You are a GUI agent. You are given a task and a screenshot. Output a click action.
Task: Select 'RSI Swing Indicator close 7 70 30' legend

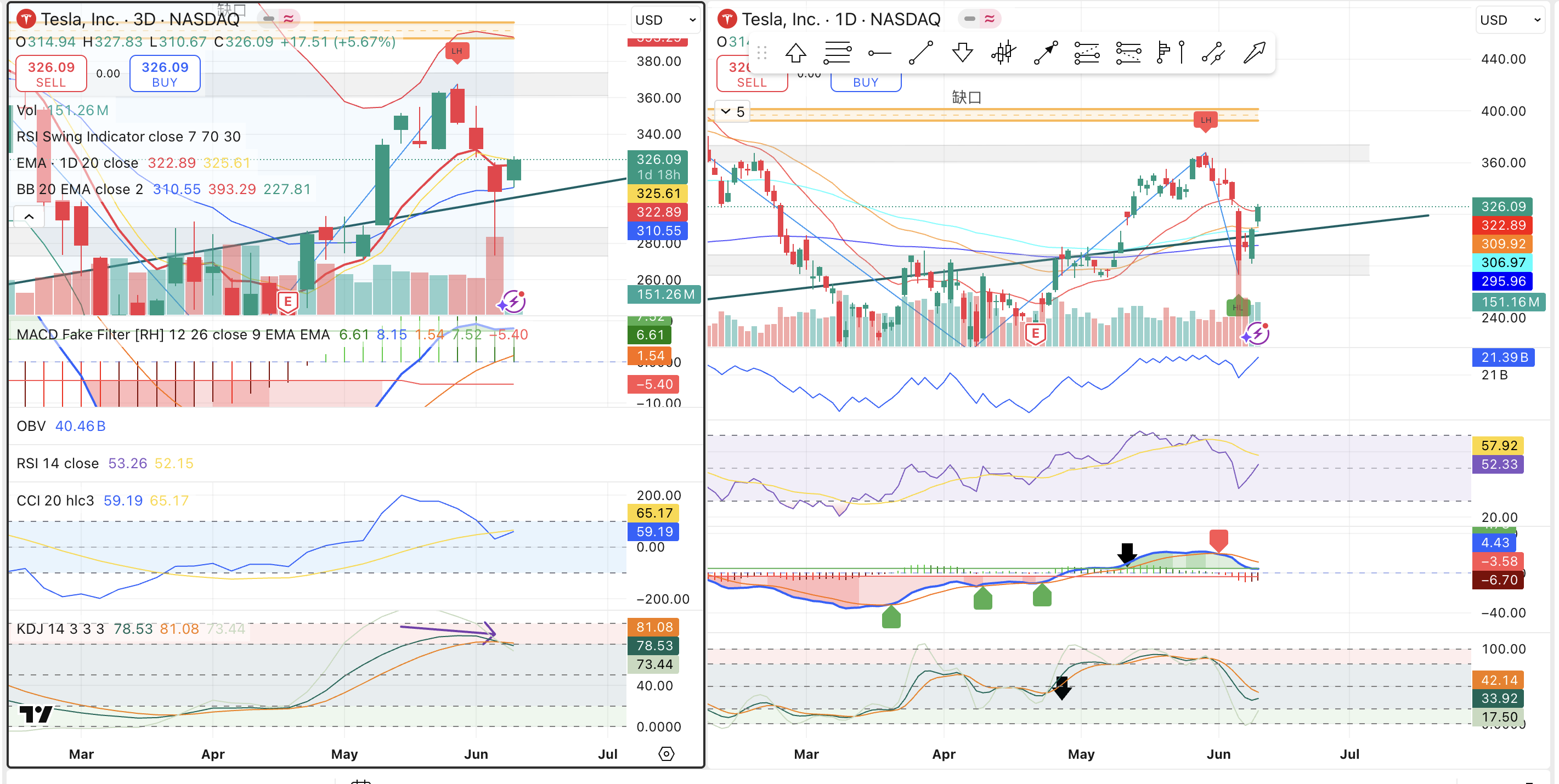[128, 137]
